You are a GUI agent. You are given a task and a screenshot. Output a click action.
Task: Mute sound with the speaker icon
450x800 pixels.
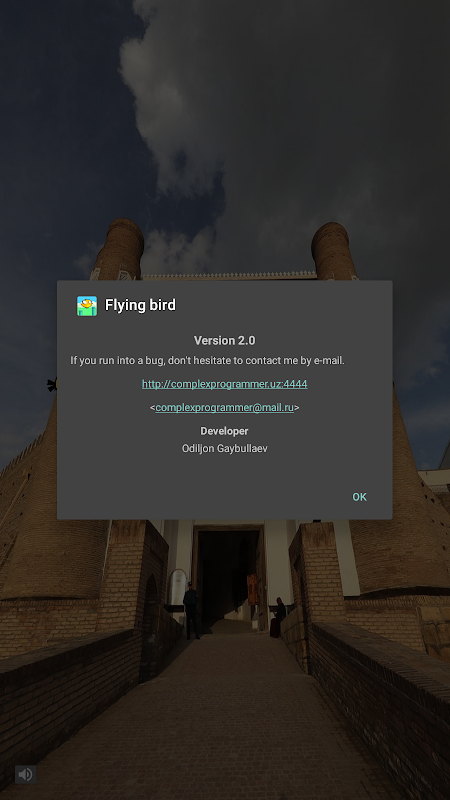(x=25, y=774)
